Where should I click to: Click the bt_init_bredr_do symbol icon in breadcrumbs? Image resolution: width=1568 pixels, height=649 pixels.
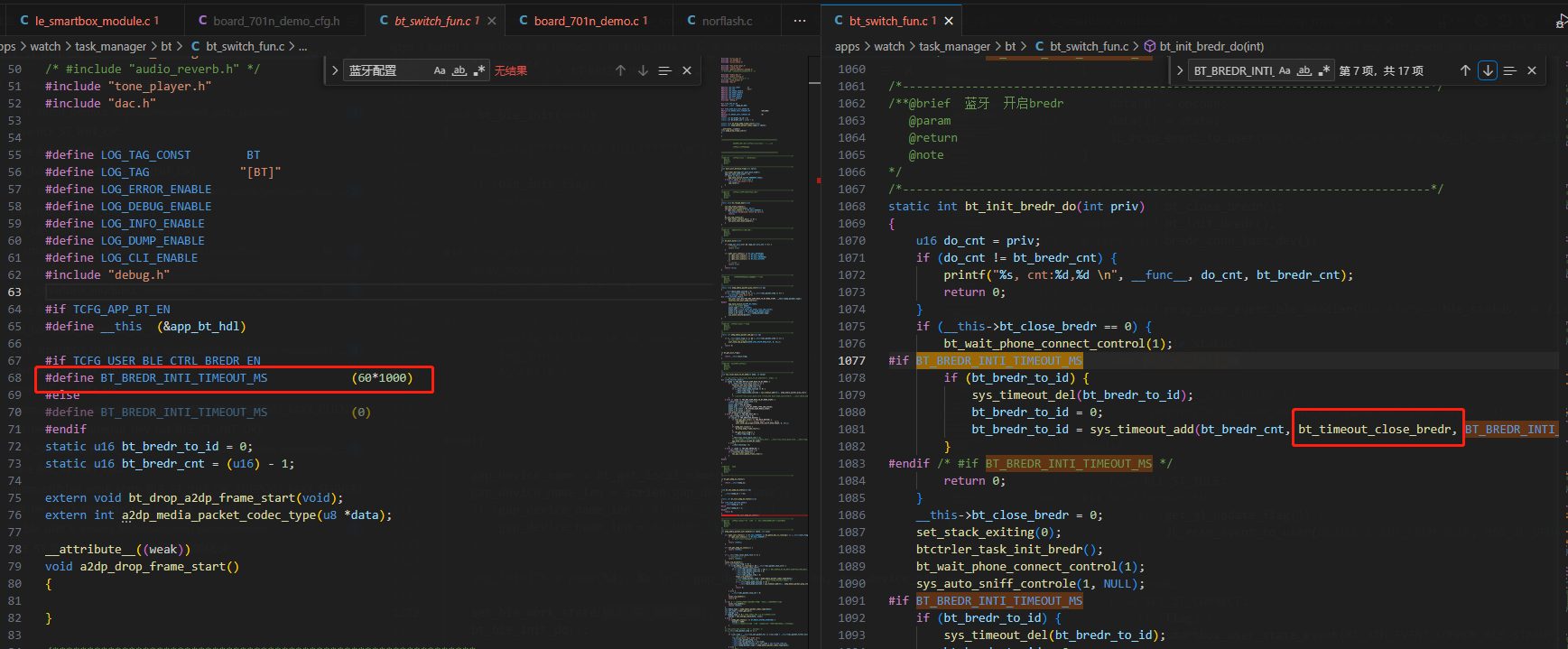pyautogui.click(x=1150, y=46)
